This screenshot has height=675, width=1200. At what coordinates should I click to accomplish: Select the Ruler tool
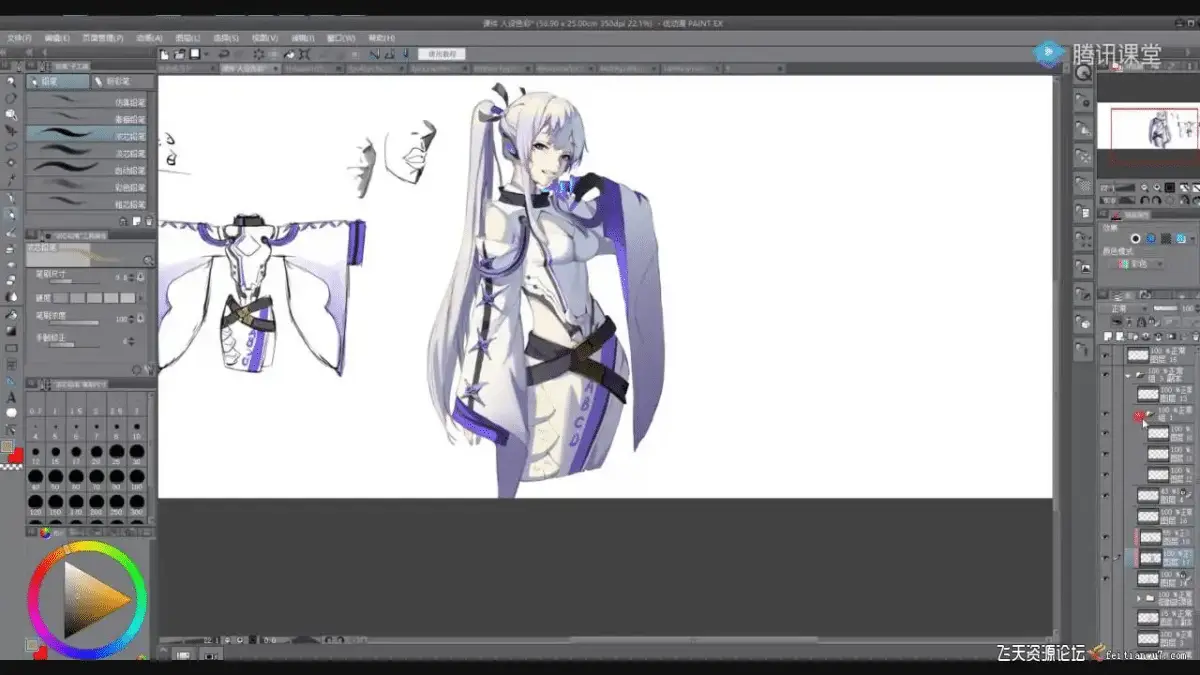pyautogui.click(x=11, y=381)
